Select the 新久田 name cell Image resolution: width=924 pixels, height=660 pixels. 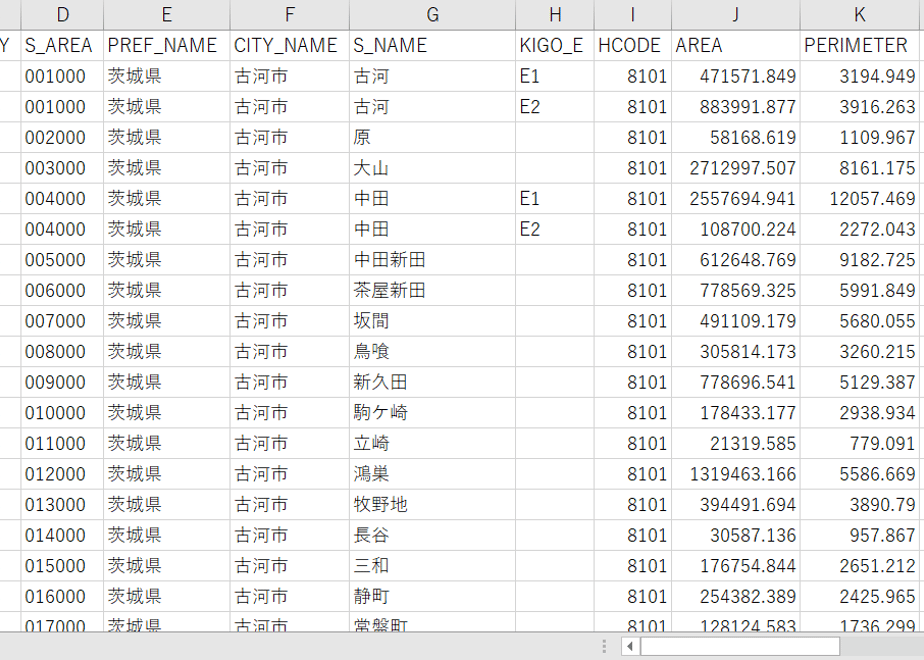pos(433,382)
